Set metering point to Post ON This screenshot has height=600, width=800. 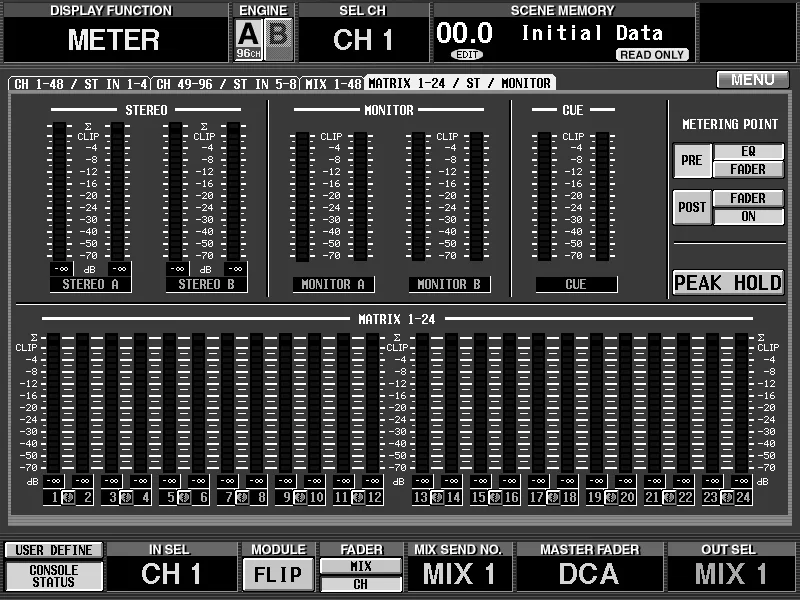748,216
